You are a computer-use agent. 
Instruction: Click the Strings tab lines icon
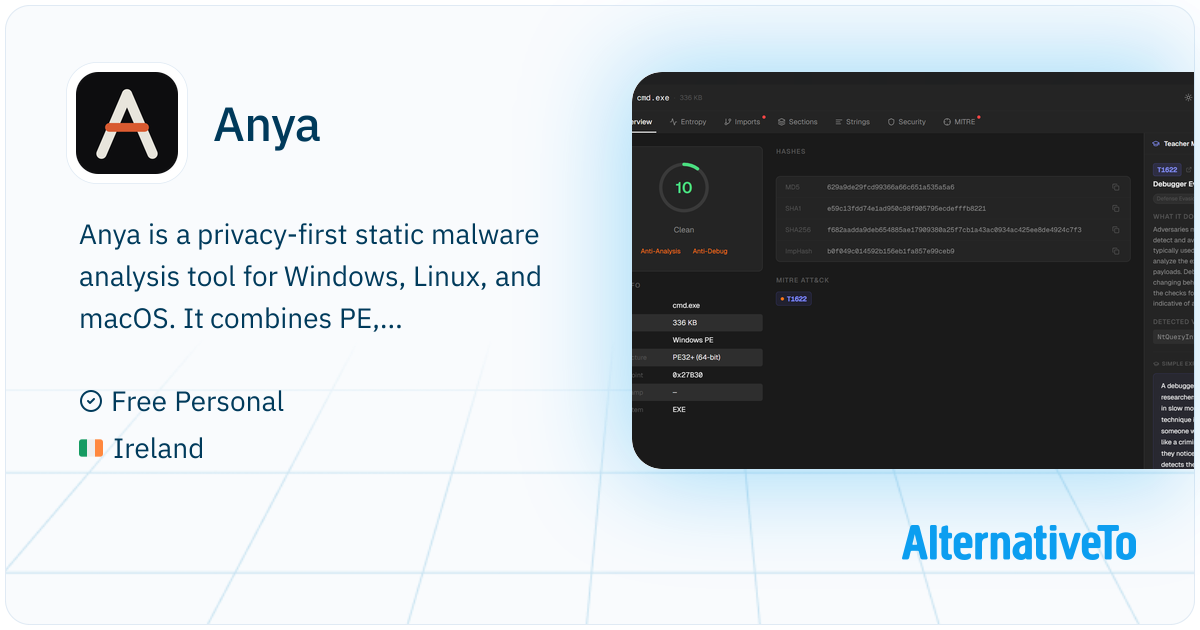click(837, 122)
